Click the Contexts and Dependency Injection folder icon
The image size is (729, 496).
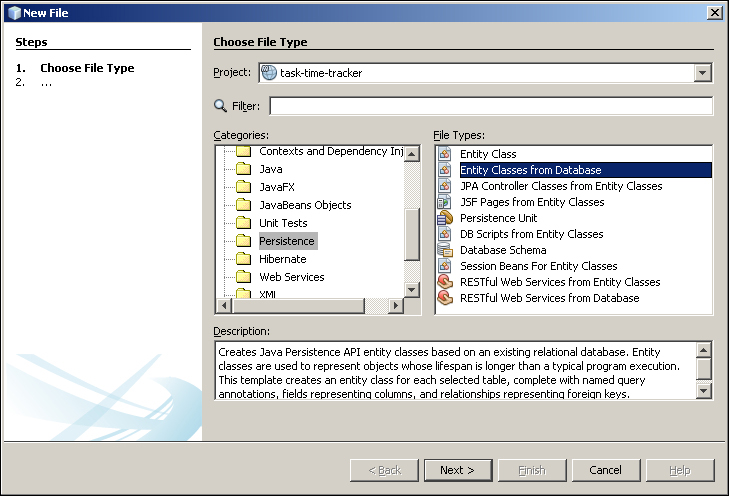(243, 151)
